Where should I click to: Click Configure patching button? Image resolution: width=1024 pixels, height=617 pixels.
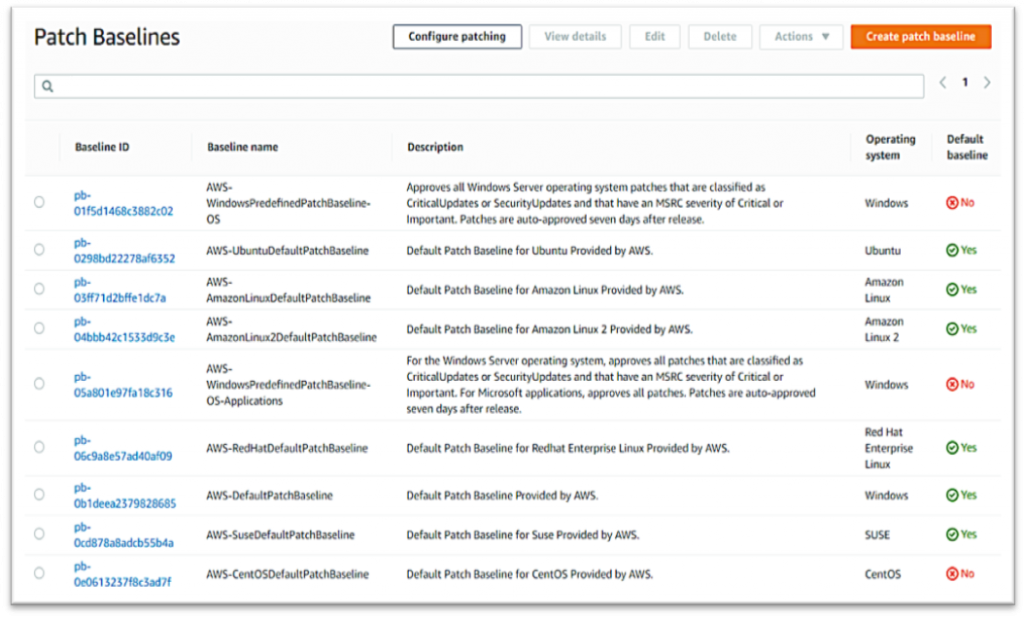(x=456, y=37)
